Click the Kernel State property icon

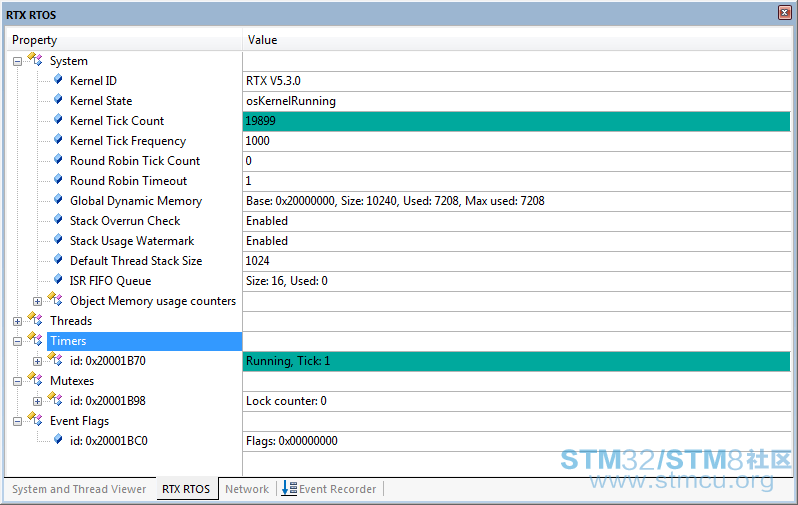58,100
